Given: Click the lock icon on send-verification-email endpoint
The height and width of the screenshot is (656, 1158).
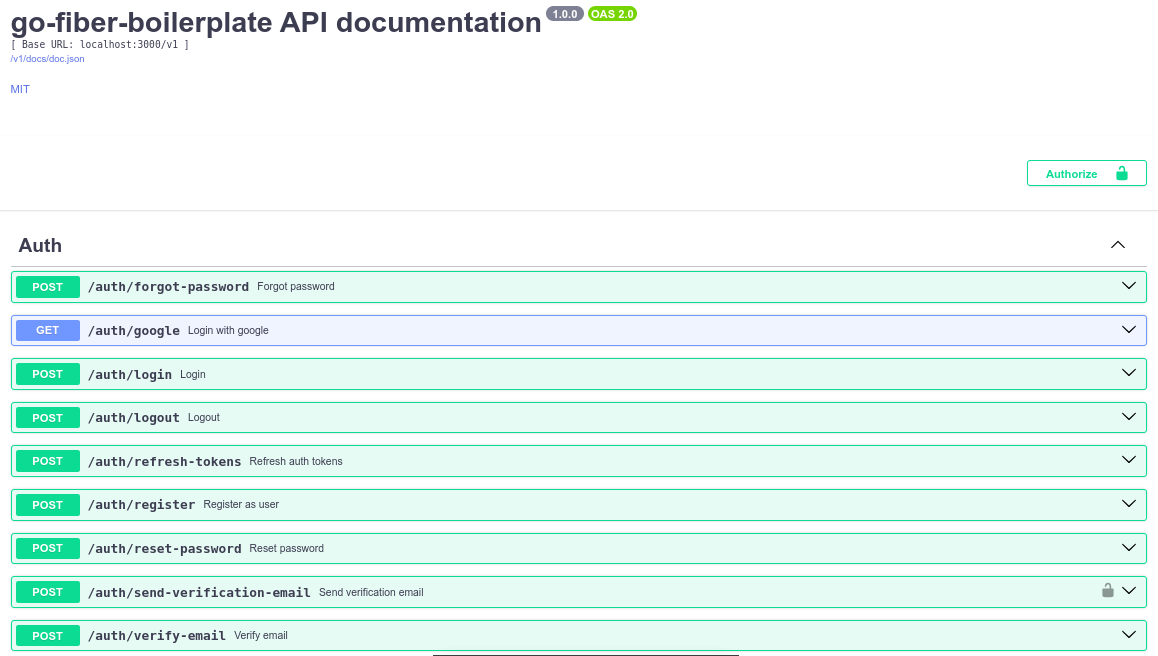Looking at the screenshot, I should pos(1107,591).
